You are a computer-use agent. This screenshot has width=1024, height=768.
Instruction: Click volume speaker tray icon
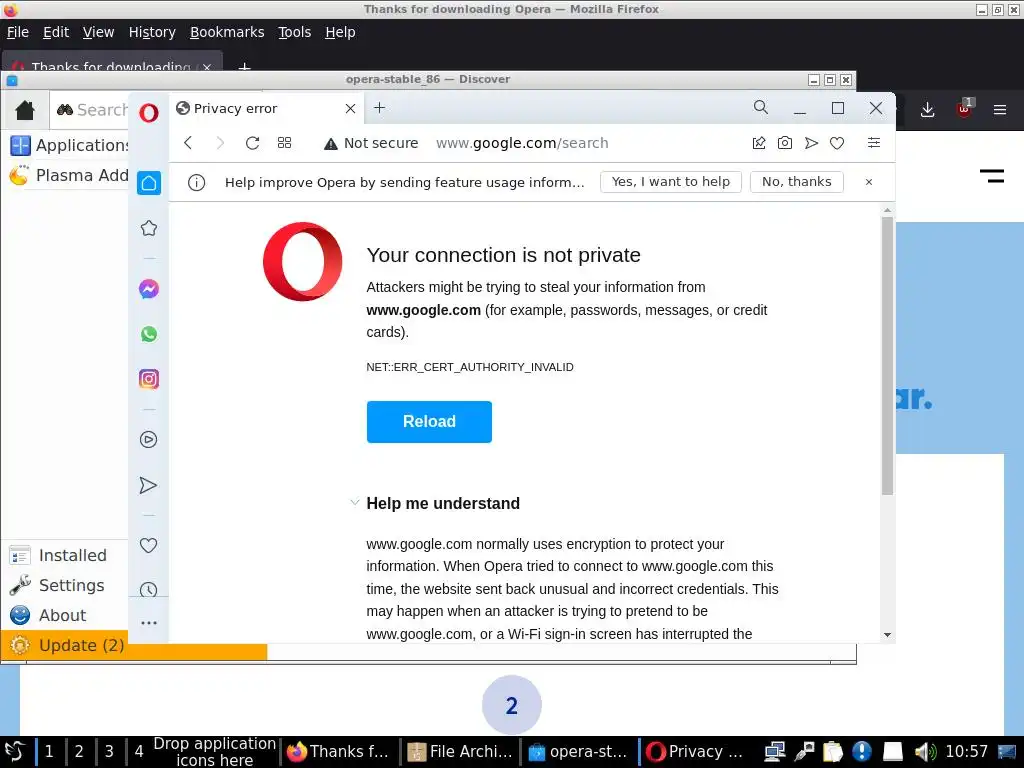tap(924, 752)
